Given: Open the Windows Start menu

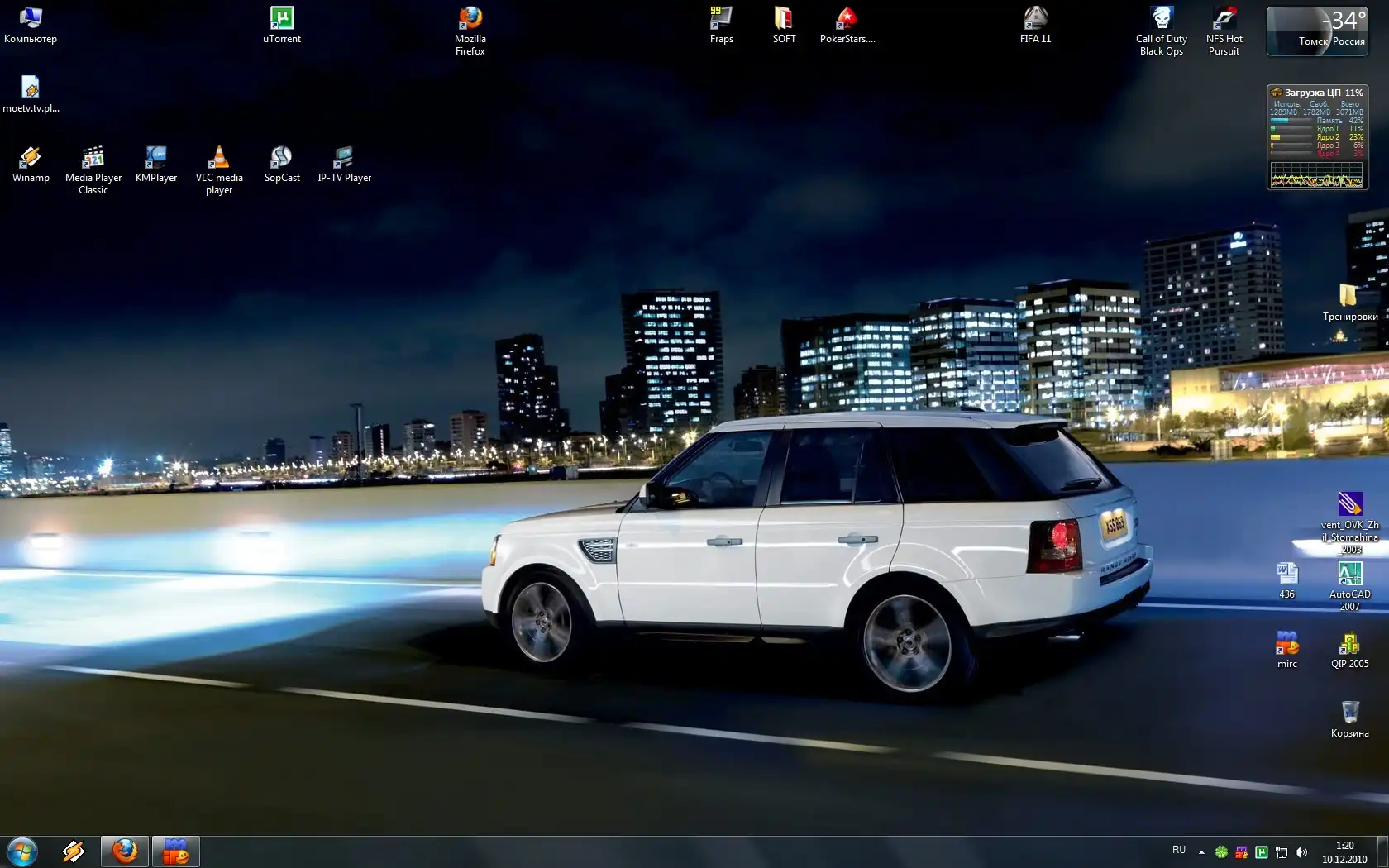Looking at the screenshot, I should point(22,851).
